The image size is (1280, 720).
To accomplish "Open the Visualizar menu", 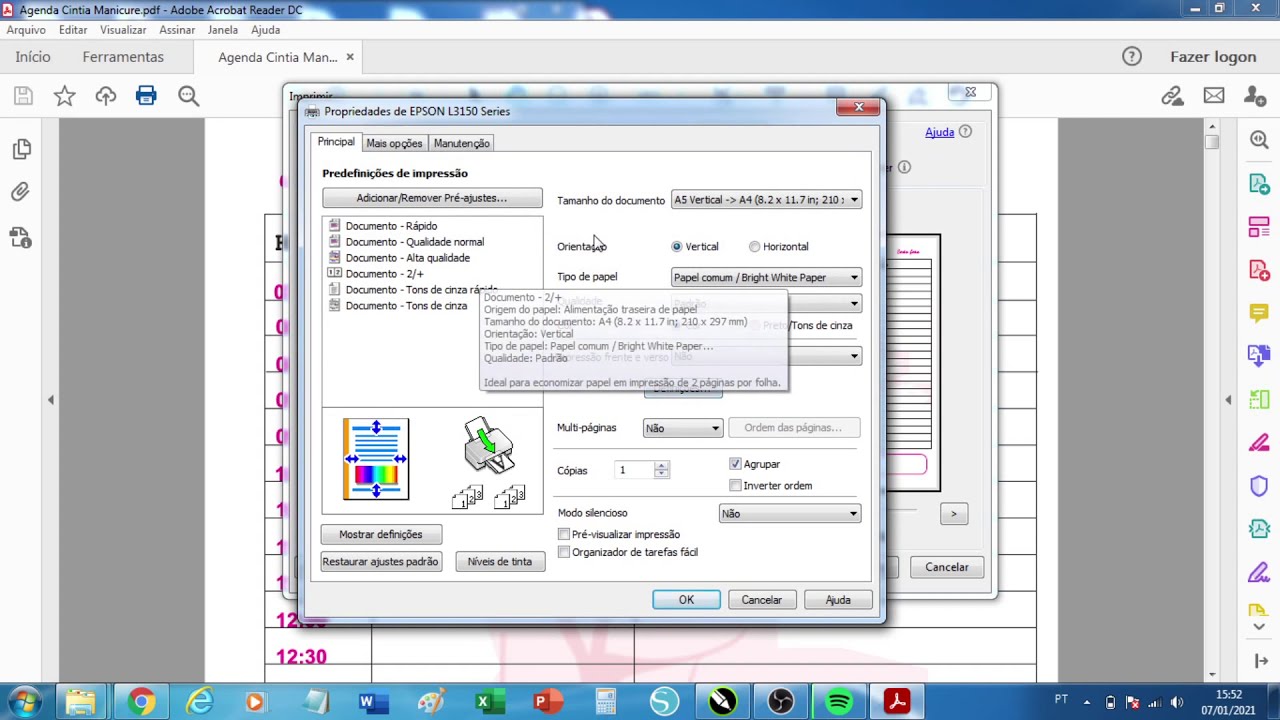I will click(x=123, y=30).
